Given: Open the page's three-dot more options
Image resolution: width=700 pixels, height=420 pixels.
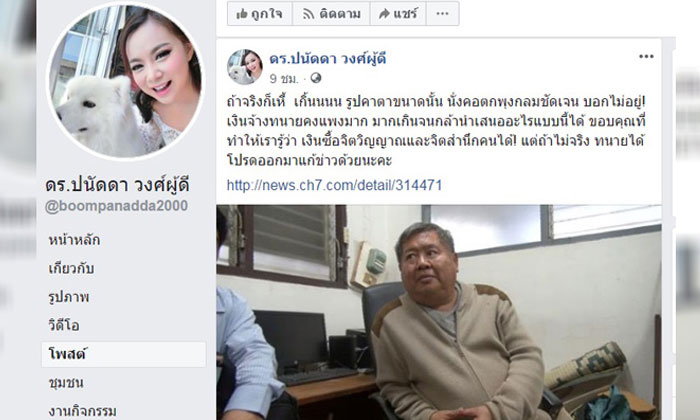Looking at the screenshot, I should coord(442,13).
